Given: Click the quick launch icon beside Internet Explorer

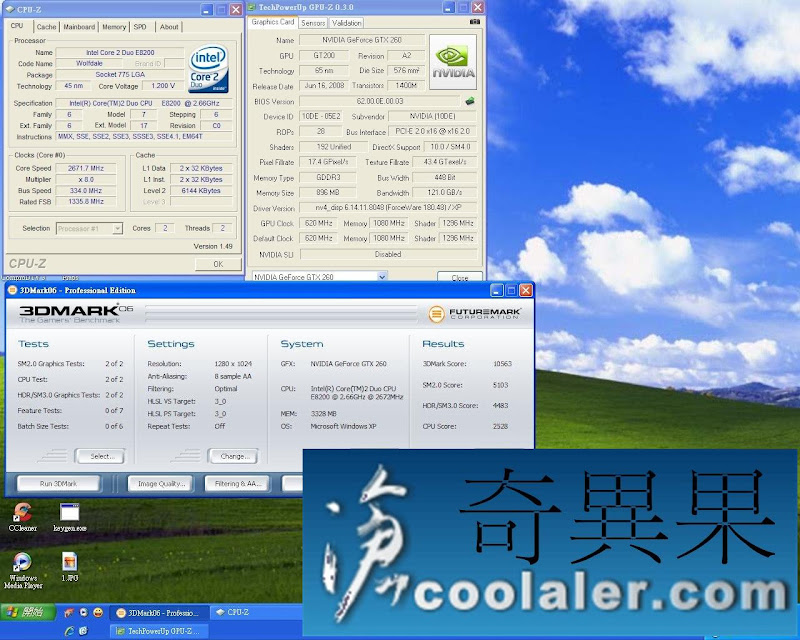Looking at the screenshot, I should point(84,631).
